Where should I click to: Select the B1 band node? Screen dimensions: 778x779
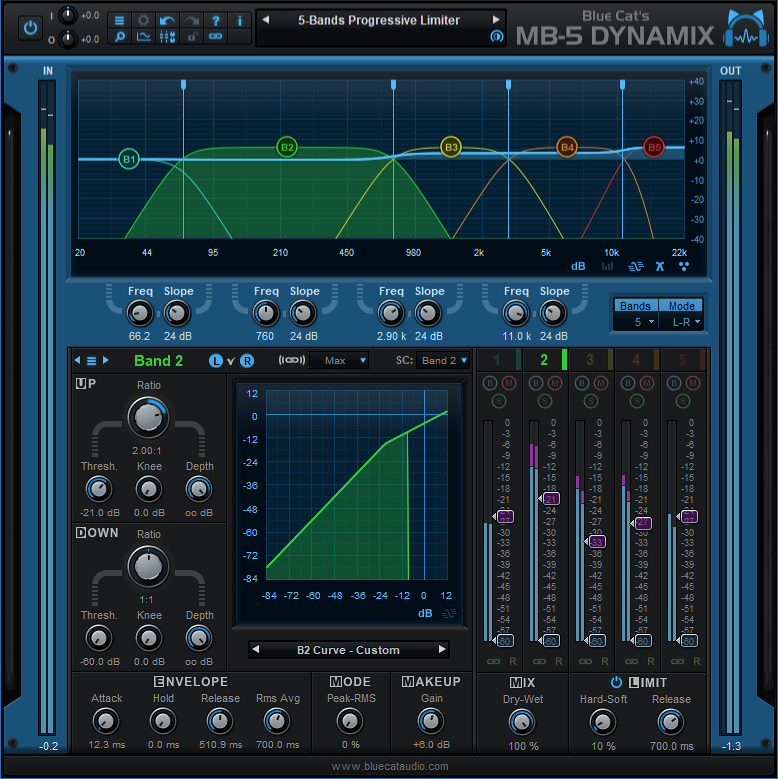(129, 159)
